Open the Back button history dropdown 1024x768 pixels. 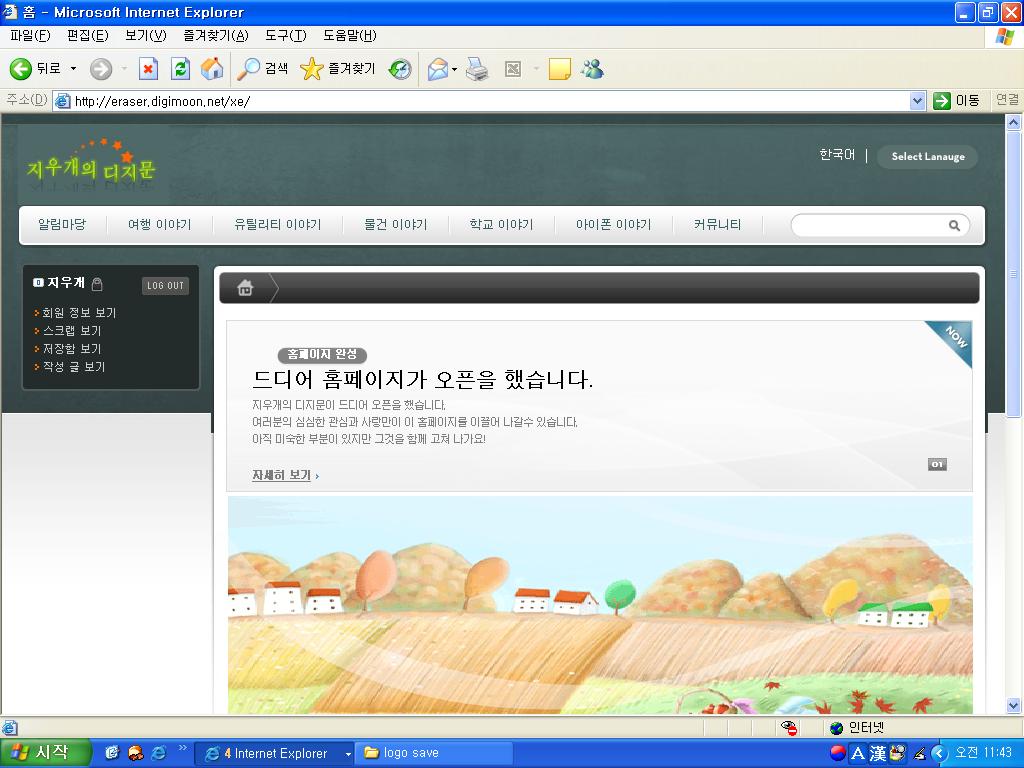[x=73, y=69]
